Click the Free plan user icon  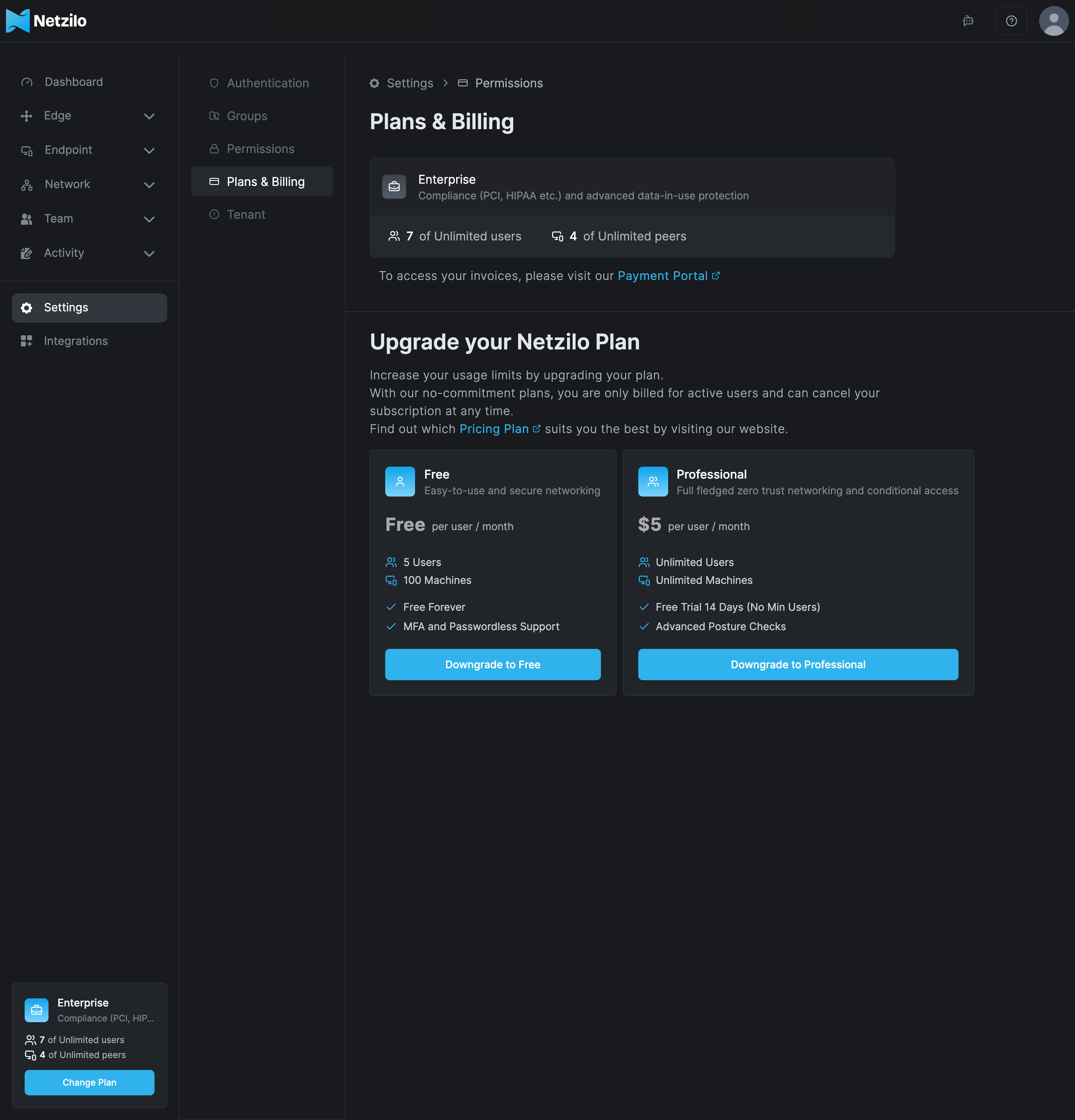[400, 482]
